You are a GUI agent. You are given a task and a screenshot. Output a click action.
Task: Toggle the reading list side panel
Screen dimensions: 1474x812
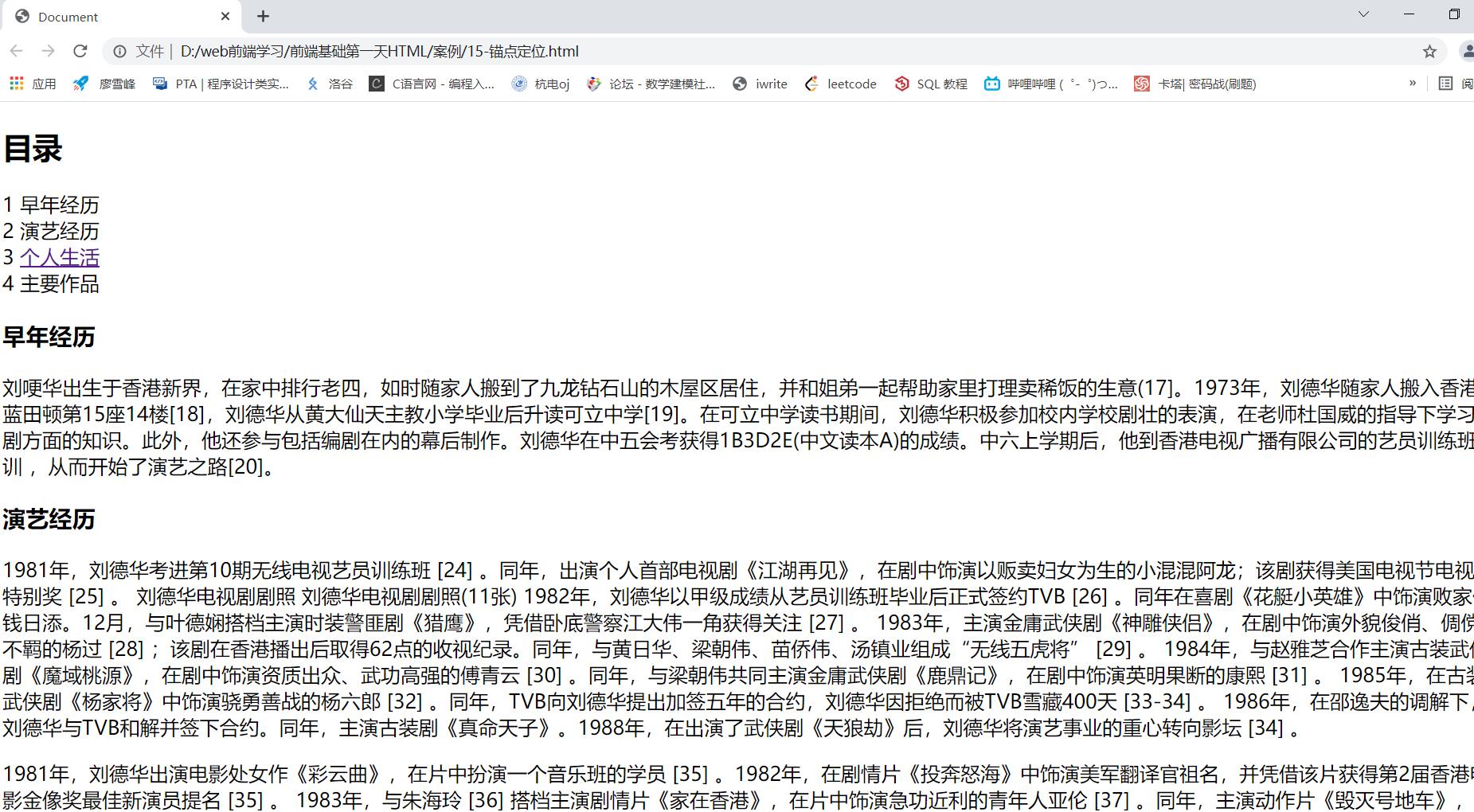click(x=1445, y=84)
